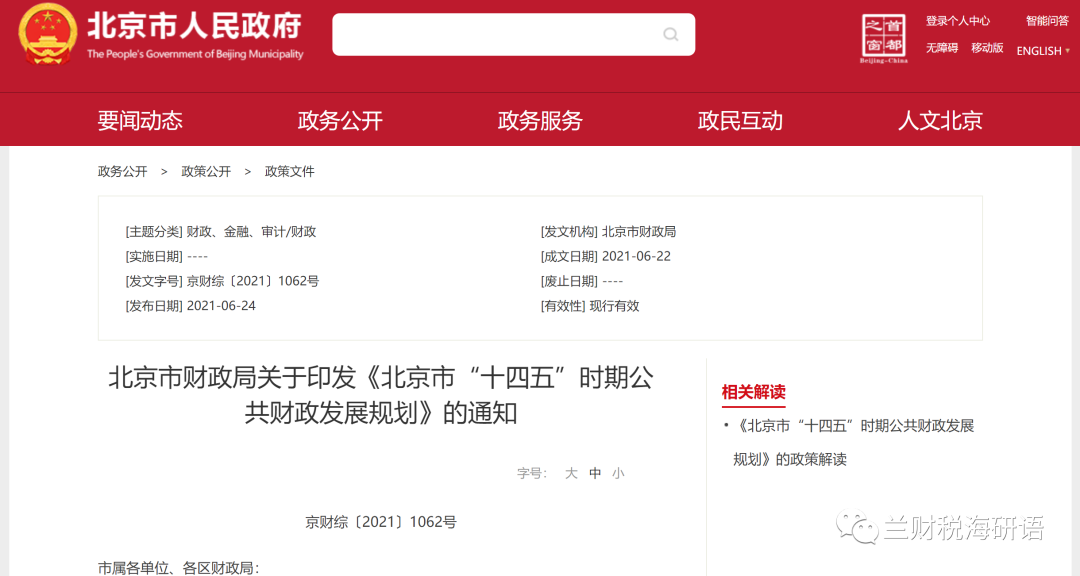Screen dimensions: 1080x576
Task: Switch to 移动版 mobile version
Action: click(x=987, y=48)
